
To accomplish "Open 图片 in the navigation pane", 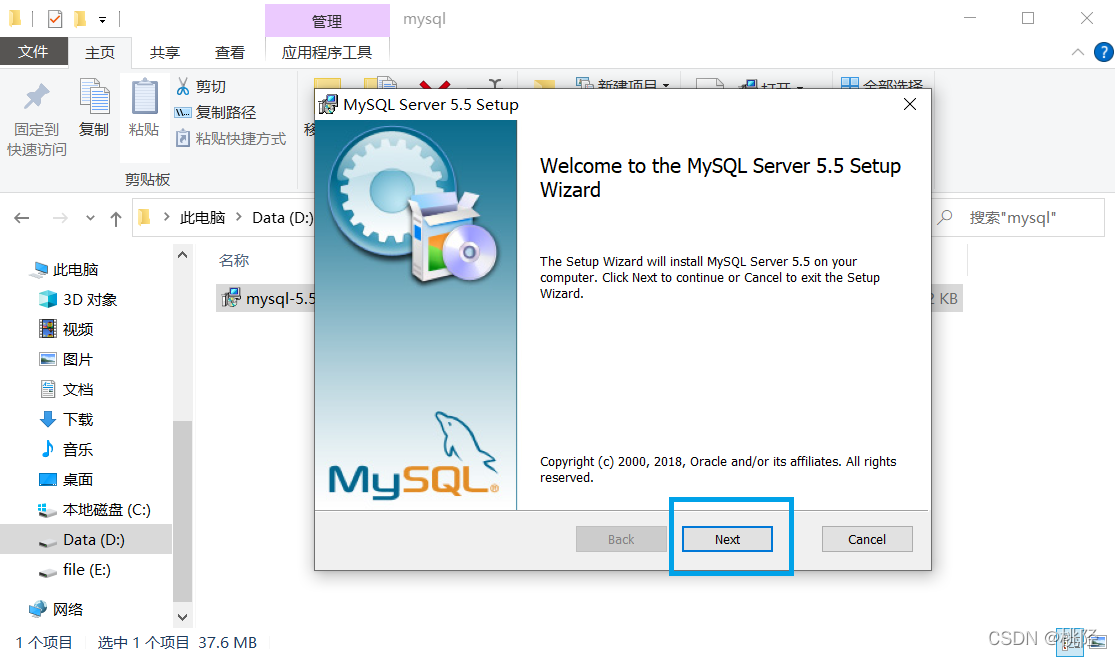I will (x=66, y=359).
